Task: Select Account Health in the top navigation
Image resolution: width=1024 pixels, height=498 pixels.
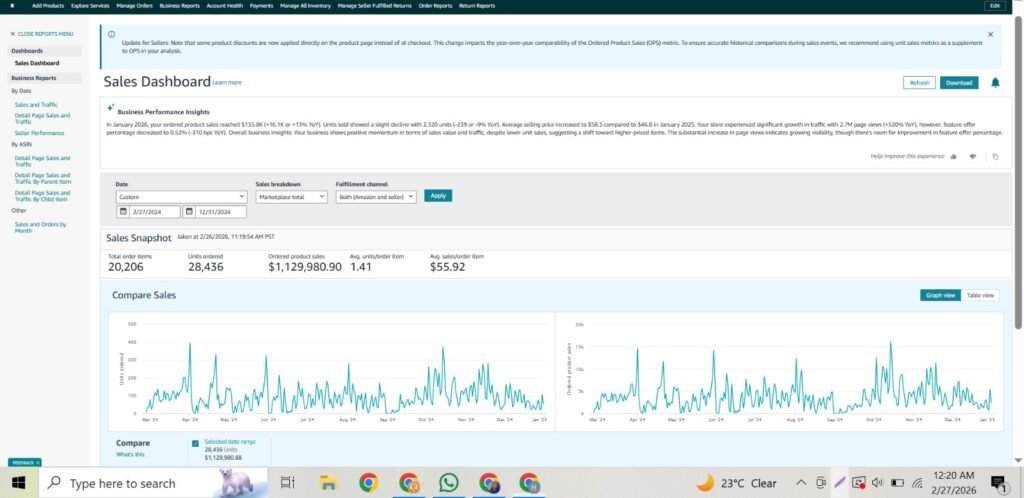Action: point(225,6)
